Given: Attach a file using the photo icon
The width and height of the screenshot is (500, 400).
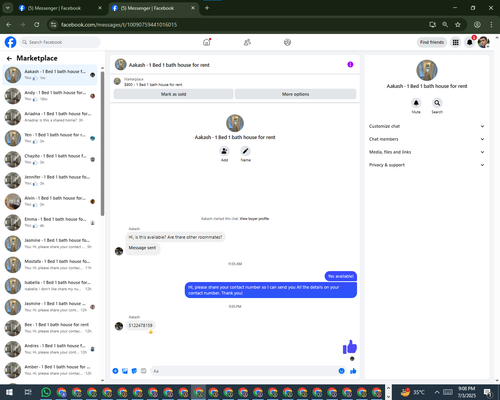Looking at the screenshot, I should click(x=125, y=371).
